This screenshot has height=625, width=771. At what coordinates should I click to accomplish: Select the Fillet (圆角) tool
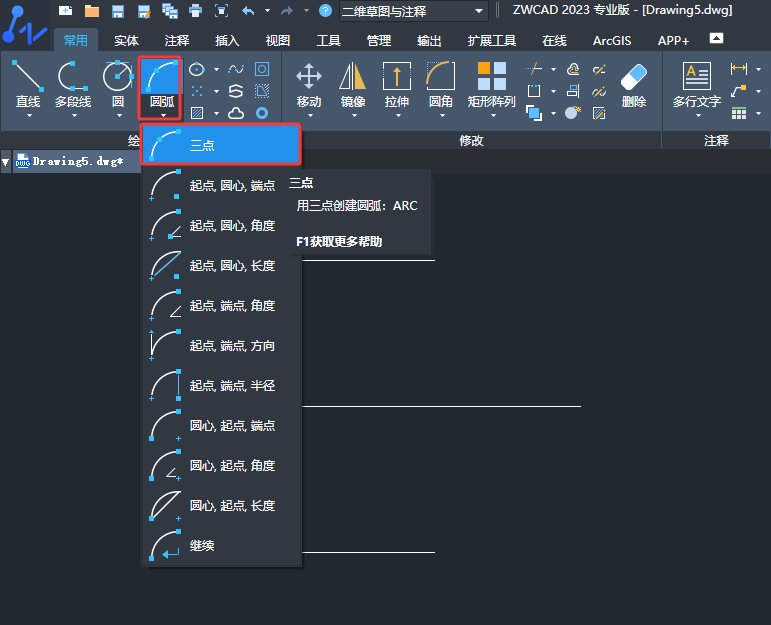pos(441,85)
